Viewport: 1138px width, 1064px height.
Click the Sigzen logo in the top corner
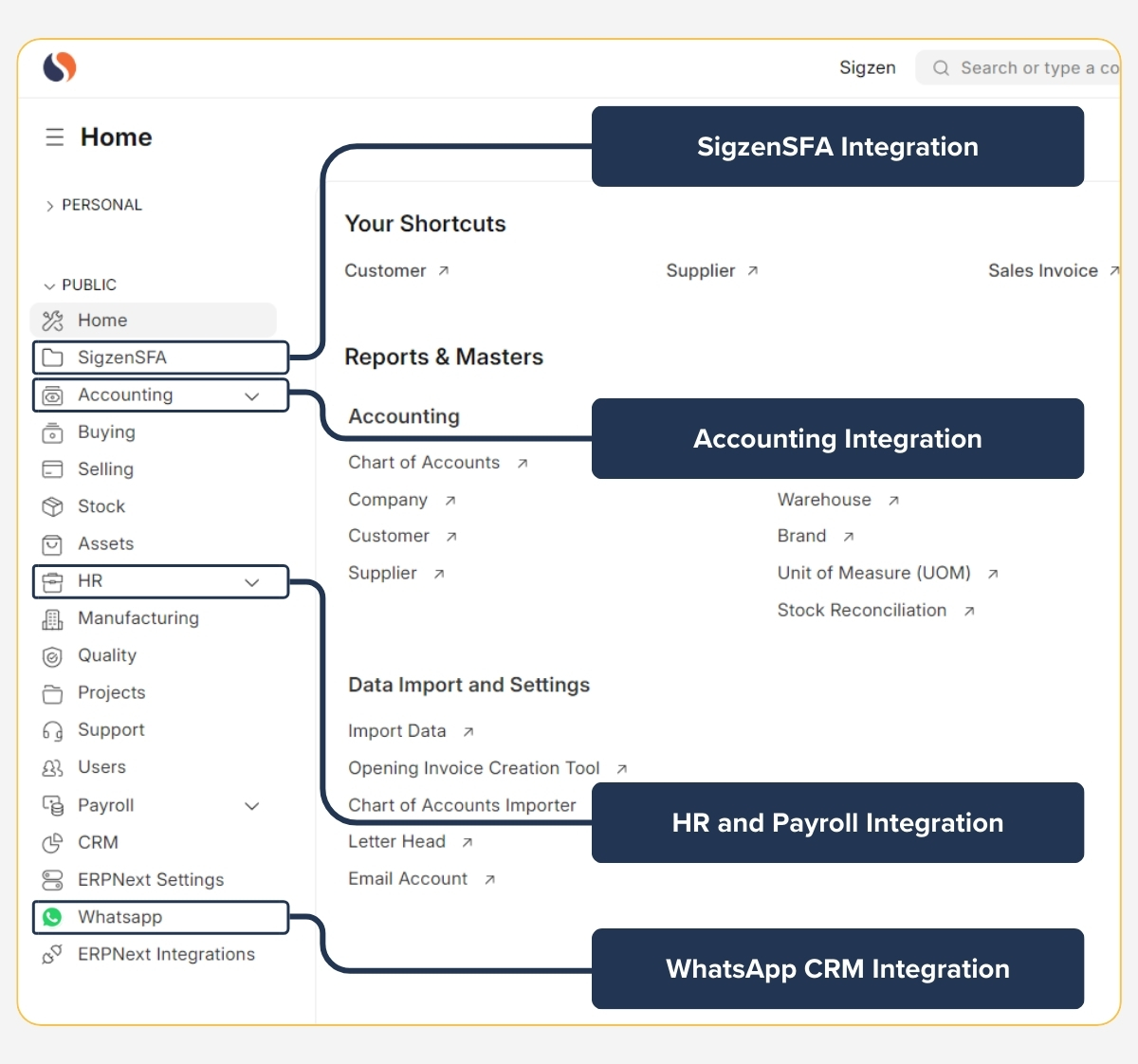(59, 67)
